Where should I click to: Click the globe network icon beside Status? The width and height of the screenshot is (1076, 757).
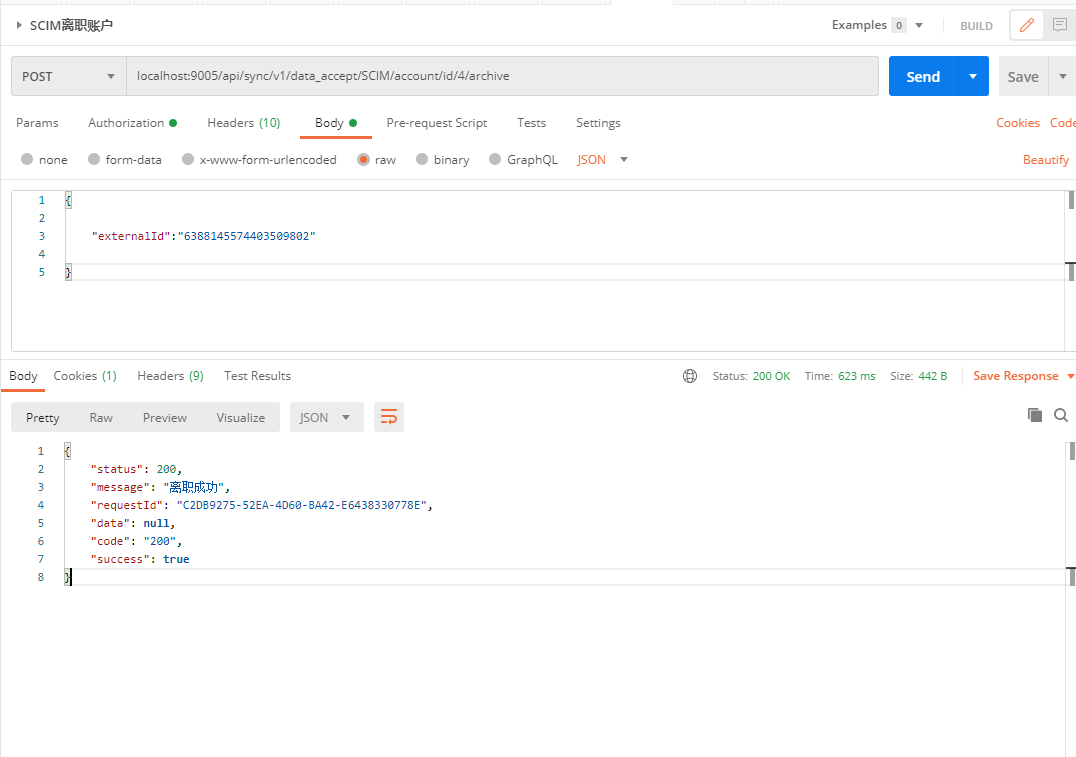coord(690,376)
